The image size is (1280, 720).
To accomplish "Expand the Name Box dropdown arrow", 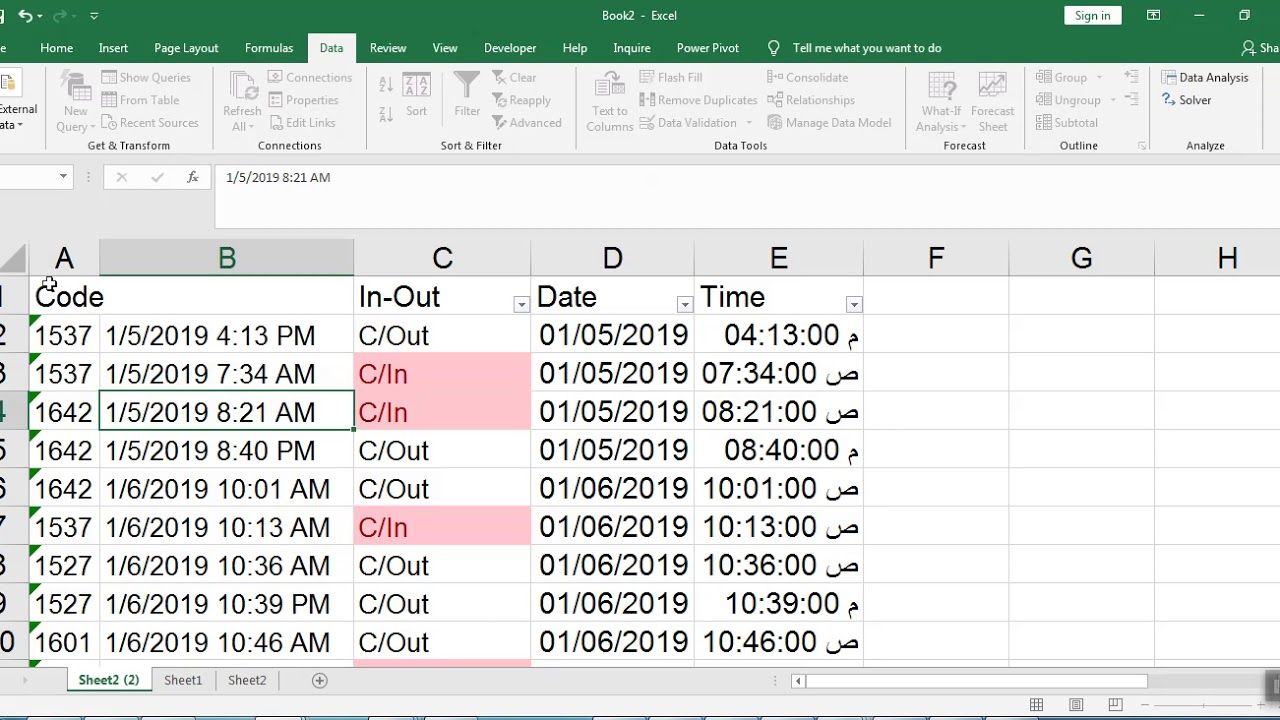I will [63, 177].
